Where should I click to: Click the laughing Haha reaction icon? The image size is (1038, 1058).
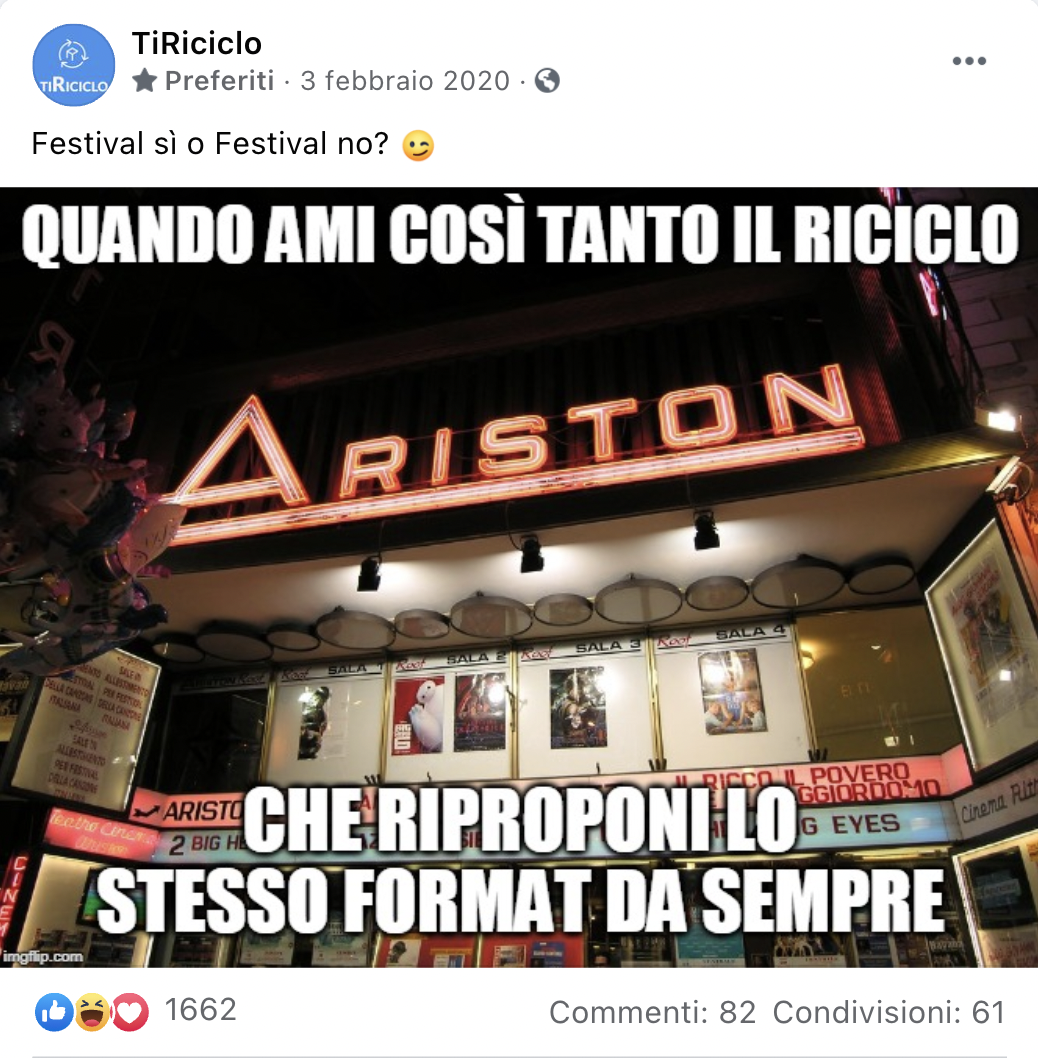[92, 1011]
